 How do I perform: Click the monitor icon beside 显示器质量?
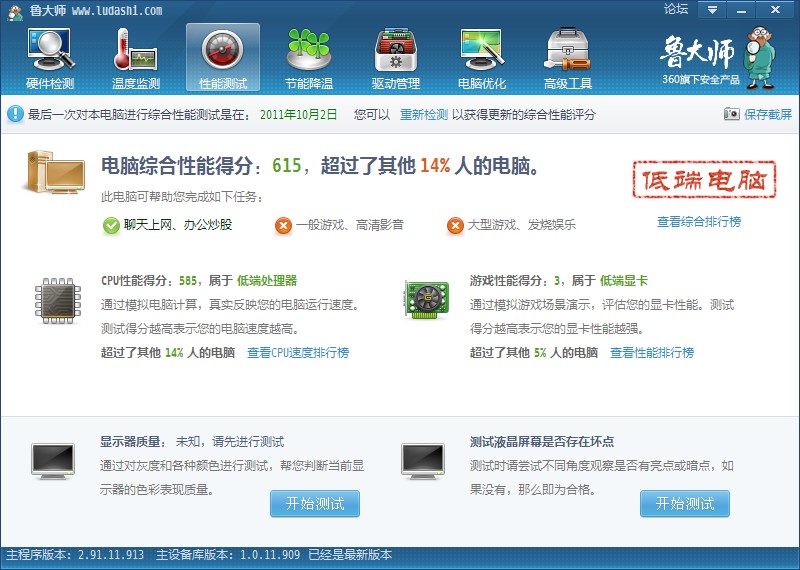click(x=53, y=461)
